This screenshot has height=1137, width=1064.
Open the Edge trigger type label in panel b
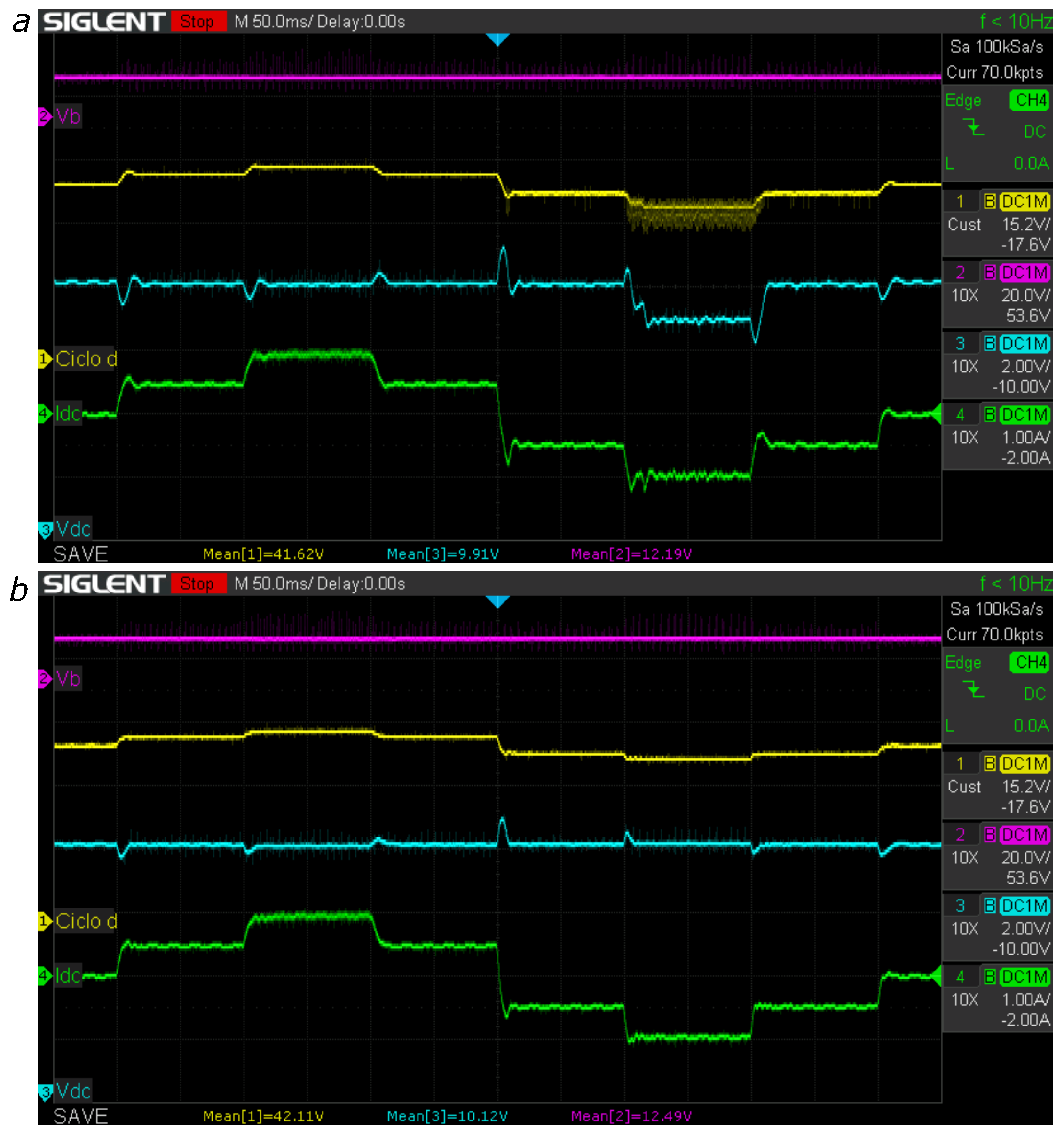click(963, 662)
